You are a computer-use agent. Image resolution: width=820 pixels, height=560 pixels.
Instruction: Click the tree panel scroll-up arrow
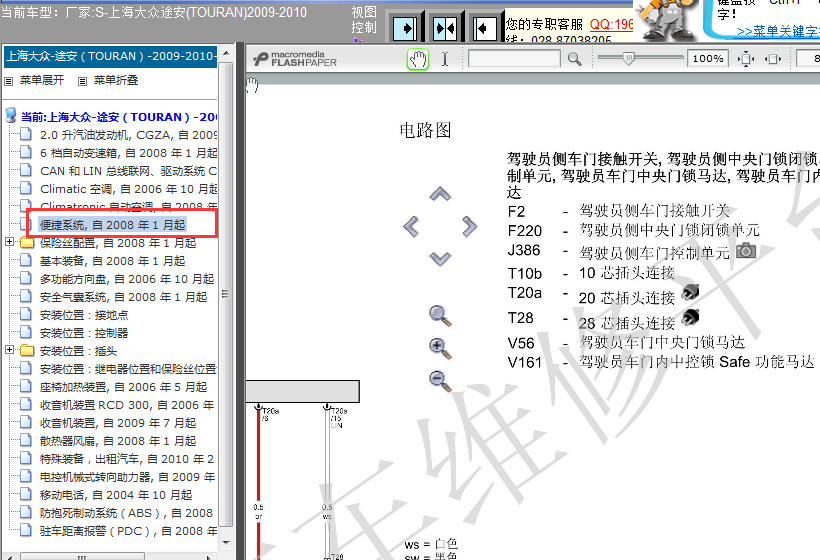point(226,53)
